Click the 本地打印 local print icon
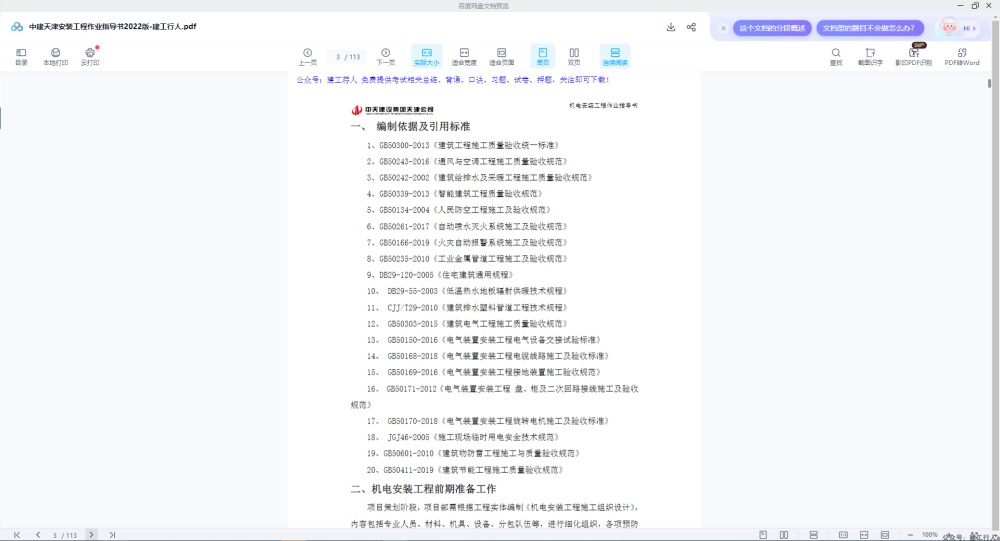1000x541 pixels. [55, 56]
